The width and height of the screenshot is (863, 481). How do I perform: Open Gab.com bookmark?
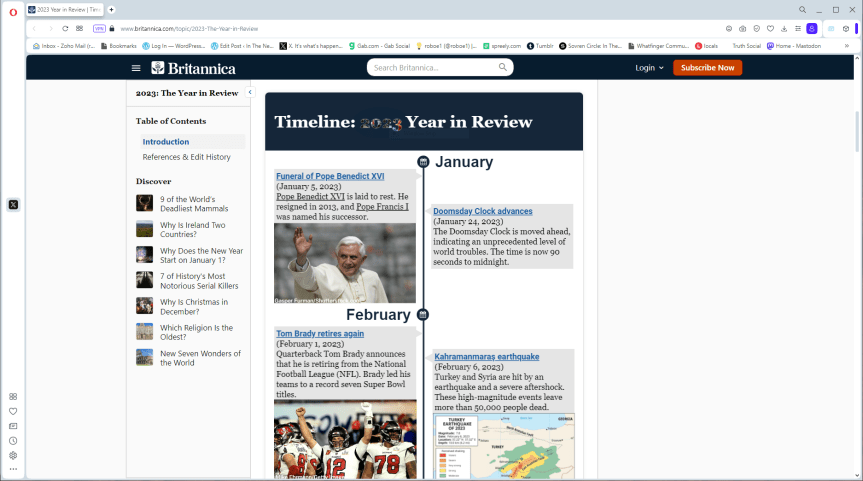click(x=379, y=46)
